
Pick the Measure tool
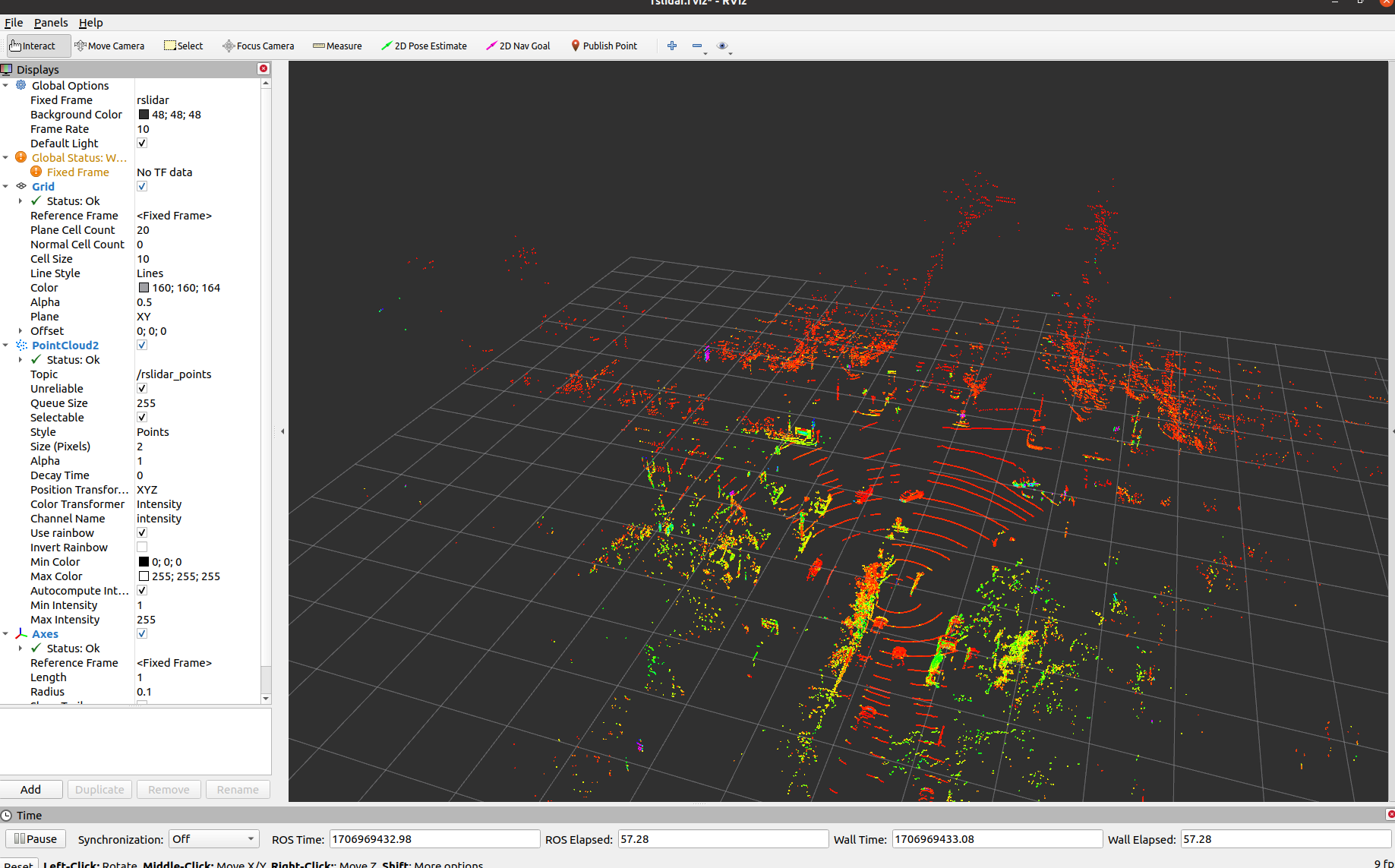(337, 46)
